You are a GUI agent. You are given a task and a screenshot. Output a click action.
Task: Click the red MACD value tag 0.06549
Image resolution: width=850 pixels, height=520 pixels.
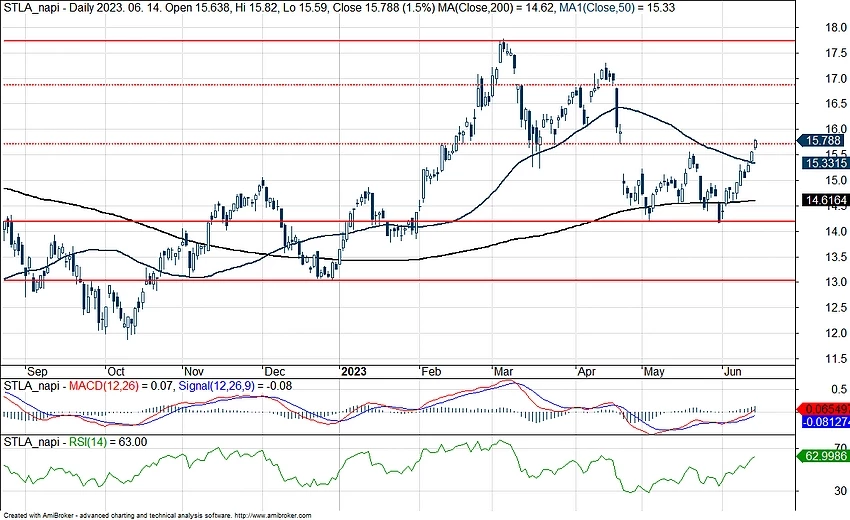click(x=824, y=410)
